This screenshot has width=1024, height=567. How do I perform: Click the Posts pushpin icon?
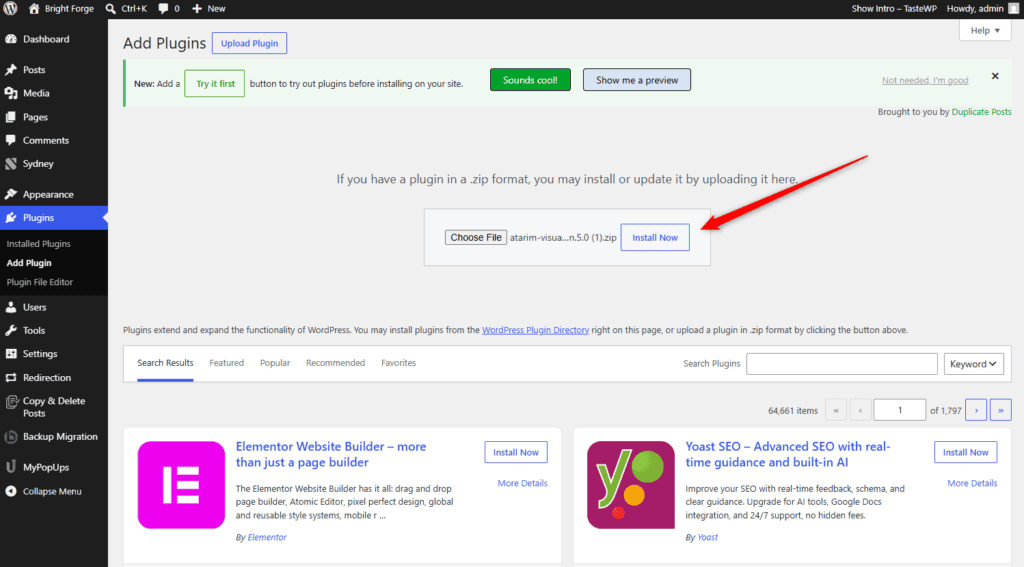(11, 70)
